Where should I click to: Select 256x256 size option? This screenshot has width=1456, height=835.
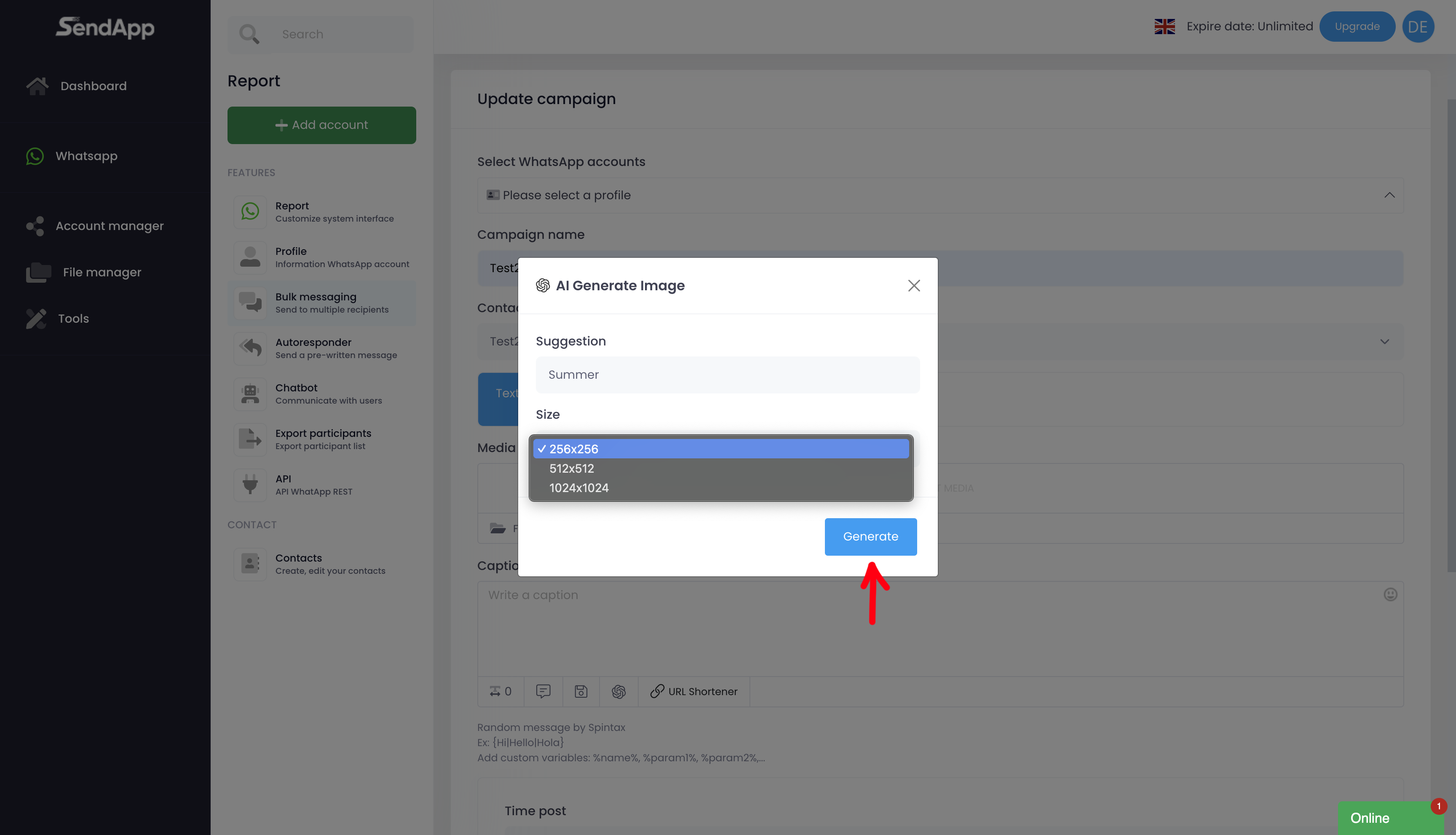click(720, 449)
